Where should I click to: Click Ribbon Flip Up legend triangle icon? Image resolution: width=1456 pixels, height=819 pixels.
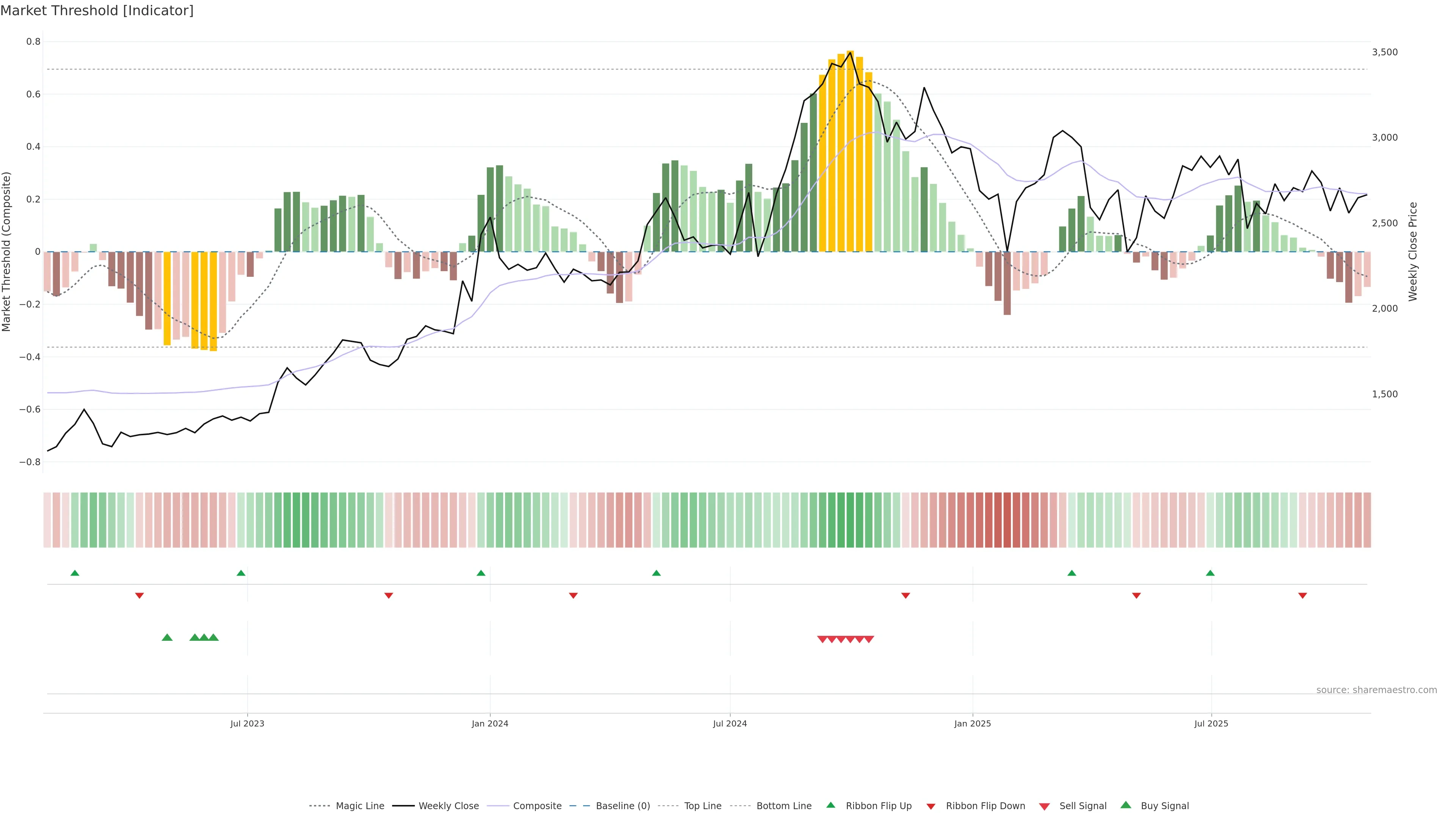click(830, 805)
